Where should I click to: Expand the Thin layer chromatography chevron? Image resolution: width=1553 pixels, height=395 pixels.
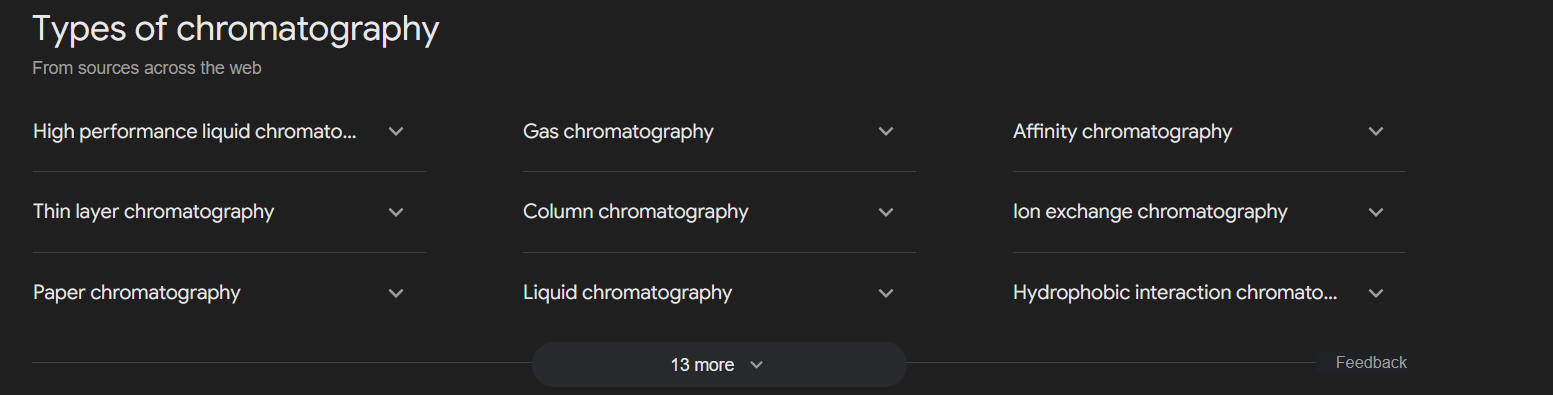(x=396, y=212)
